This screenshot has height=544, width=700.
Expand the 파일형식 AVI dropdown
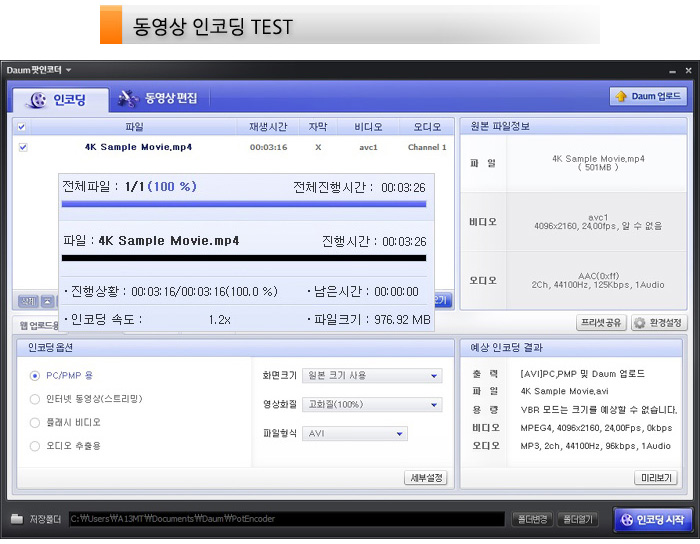click(355, 434)
